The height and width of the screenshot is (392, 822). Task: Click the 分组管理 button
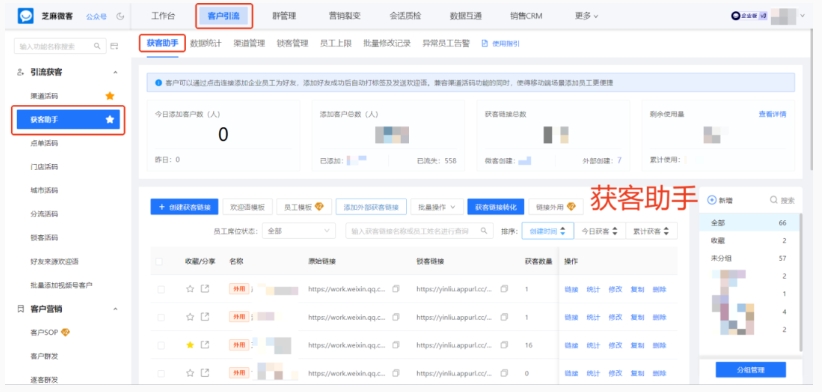click(751, 369)
